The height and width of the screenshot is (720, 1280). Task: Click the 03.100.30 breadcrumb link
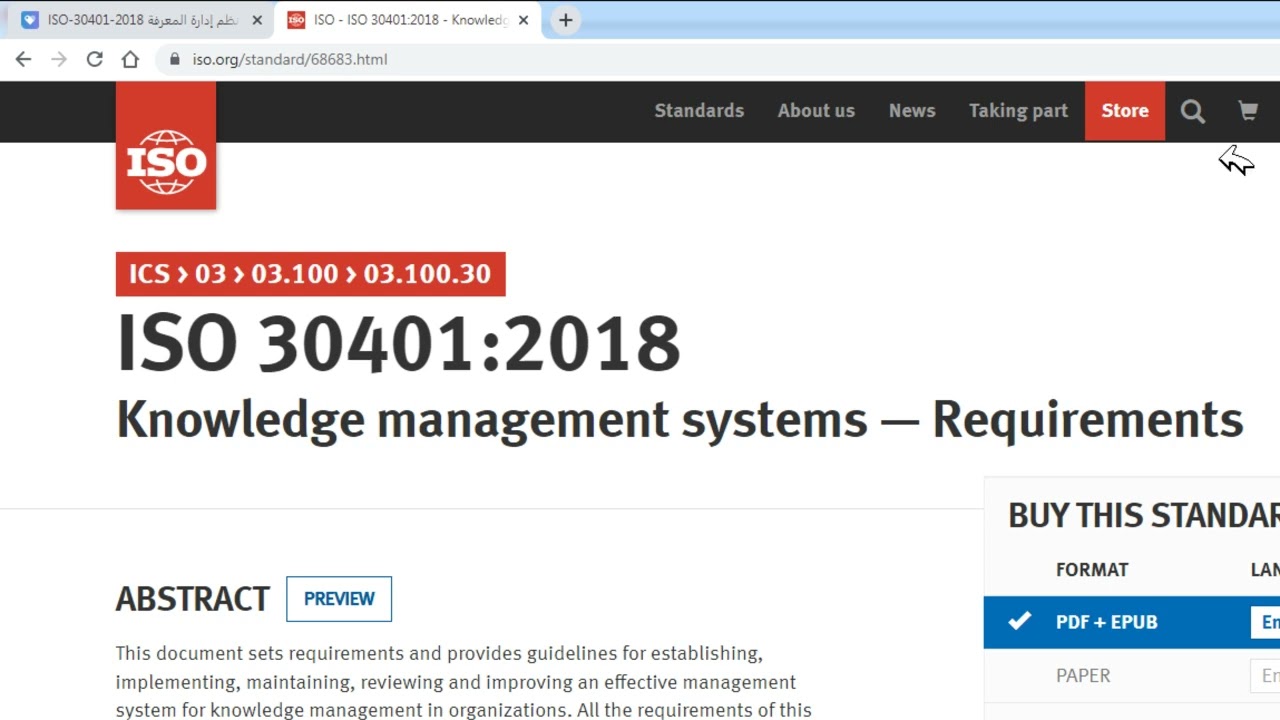pyautogui.click(x=427, y=274)
